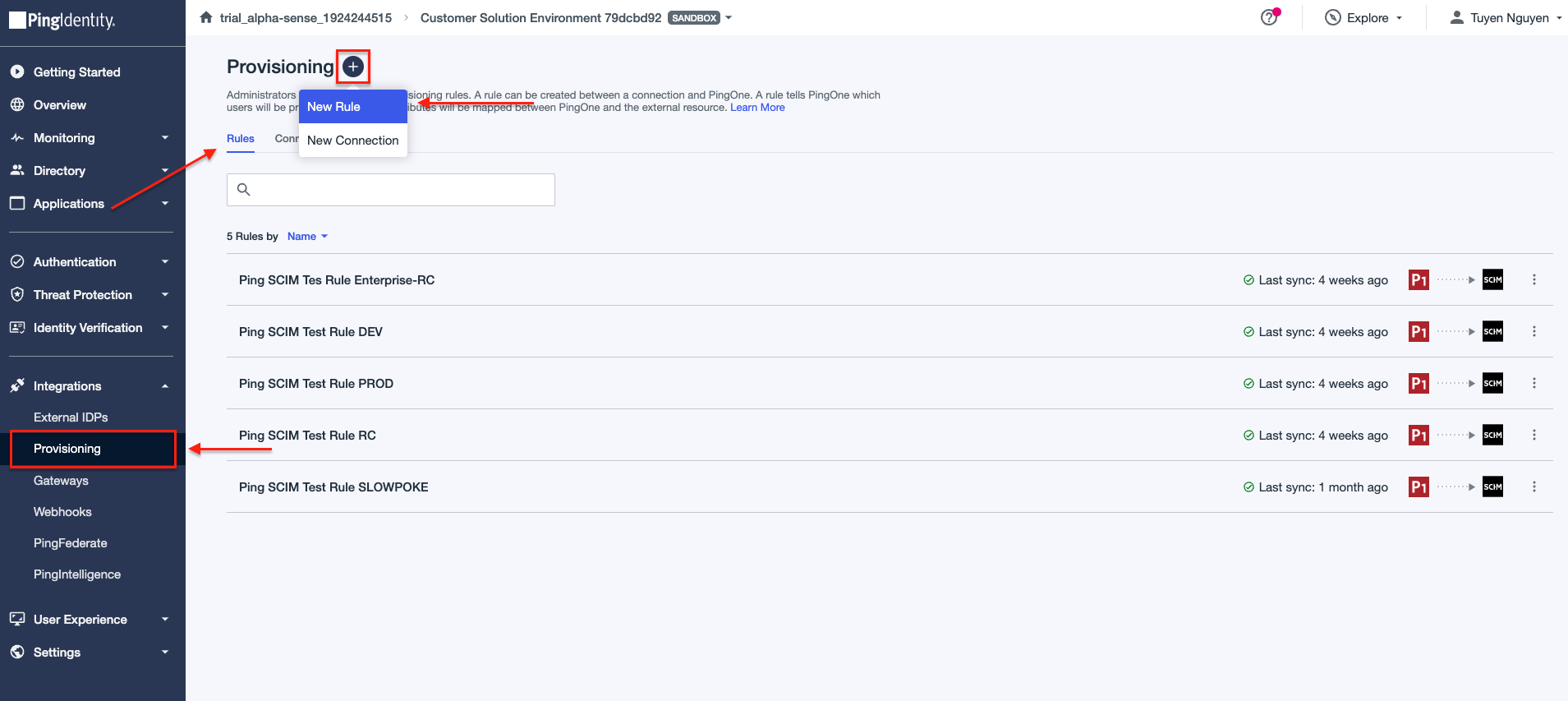Open kebab menu for Ping SCIM Tes Rule Enterprise-RC
This screenshot has height=701, width=1568.
[x=1534, y=279]
